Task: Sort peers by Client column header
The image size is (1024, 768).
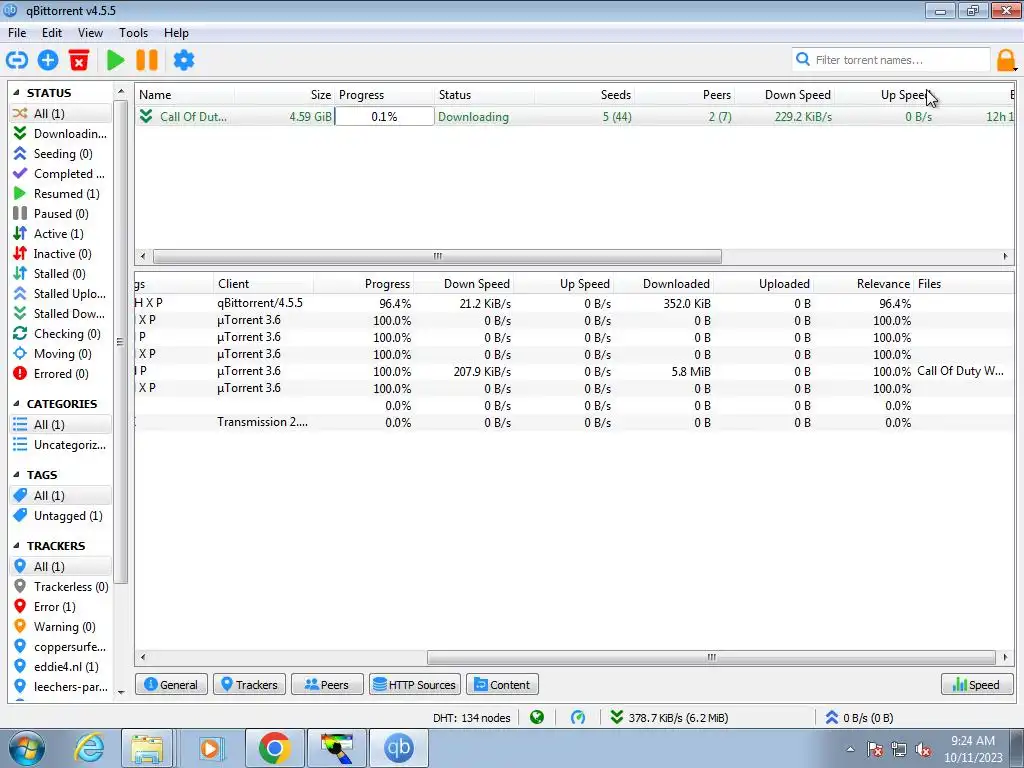Action: 263,284
